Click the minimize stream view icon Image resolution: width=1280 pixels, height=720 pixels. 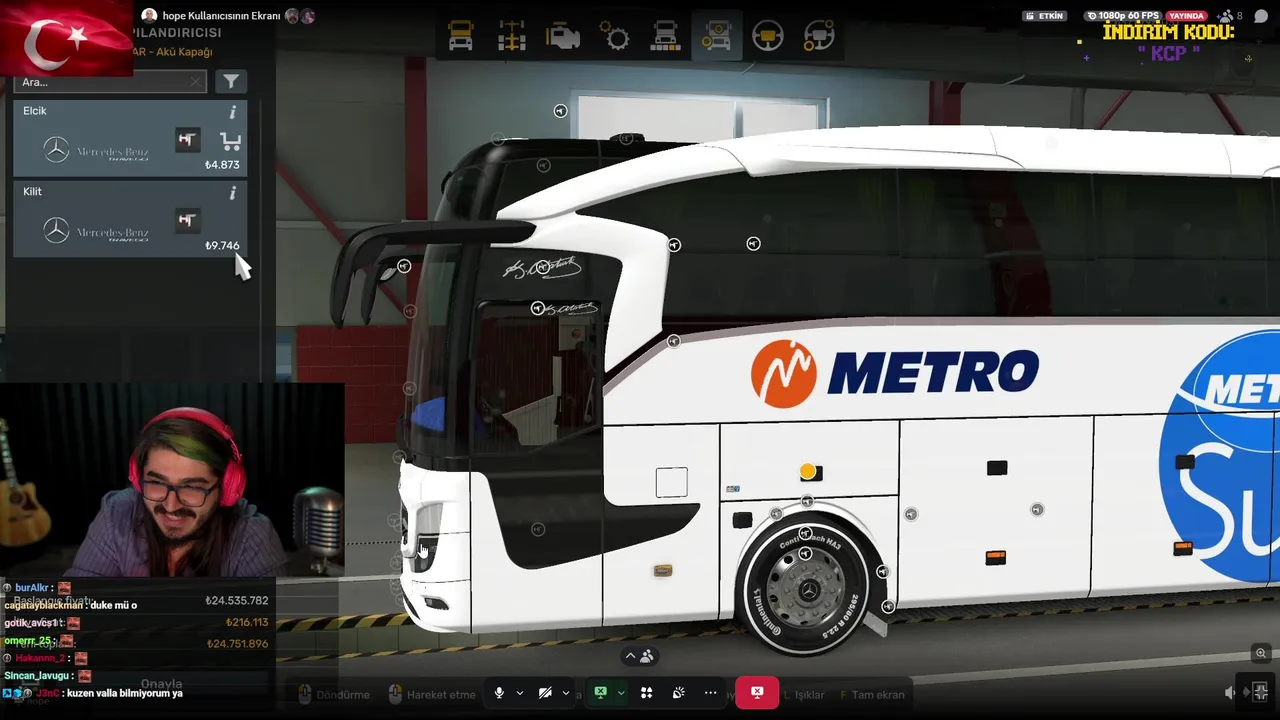coord(1260,692)
